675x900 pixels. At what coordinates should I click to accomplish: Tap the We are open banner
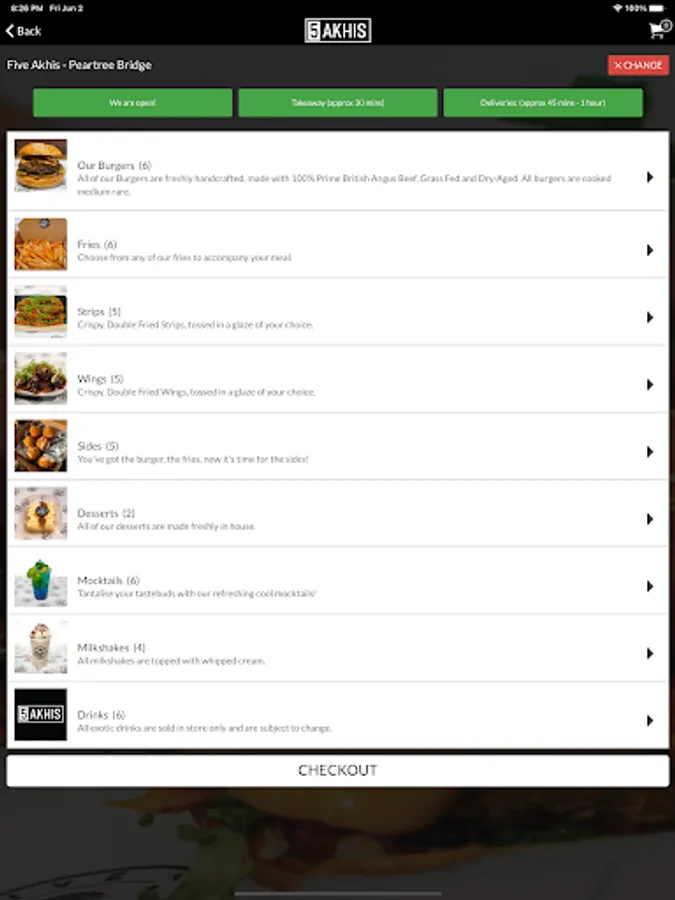(x=133, y=103)
